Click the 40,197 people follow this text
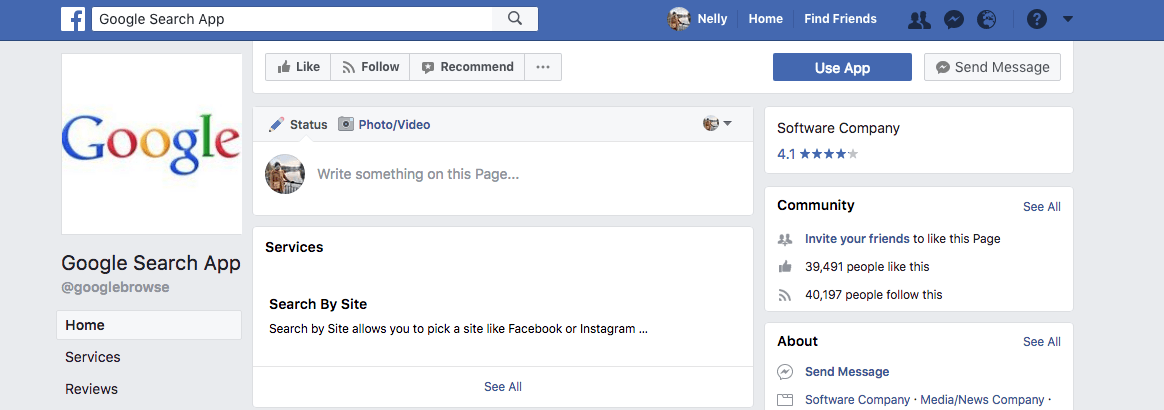 (x=874, y=295)
